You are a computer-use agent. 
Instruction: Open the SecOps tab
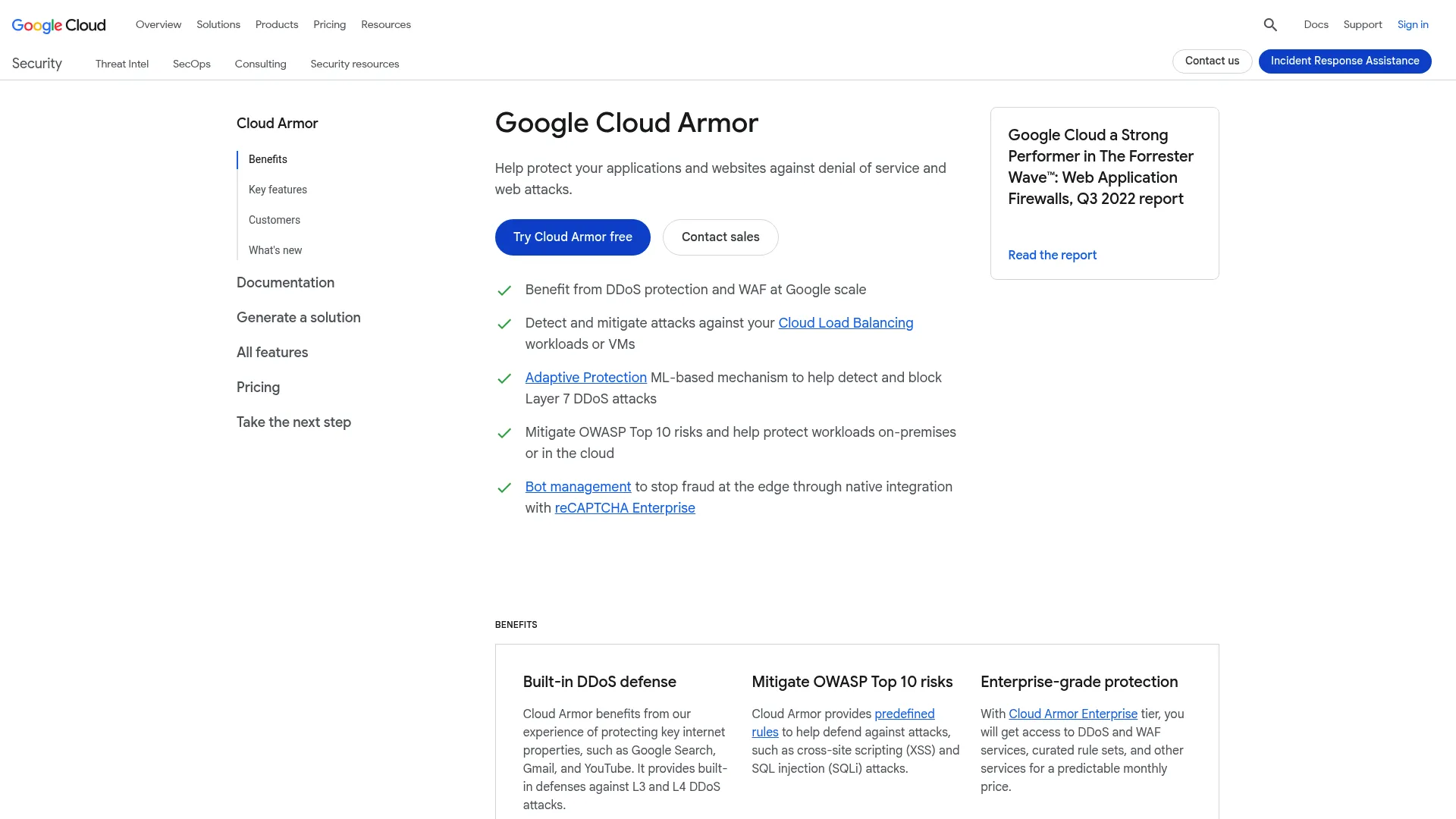[x=192, y=64]
